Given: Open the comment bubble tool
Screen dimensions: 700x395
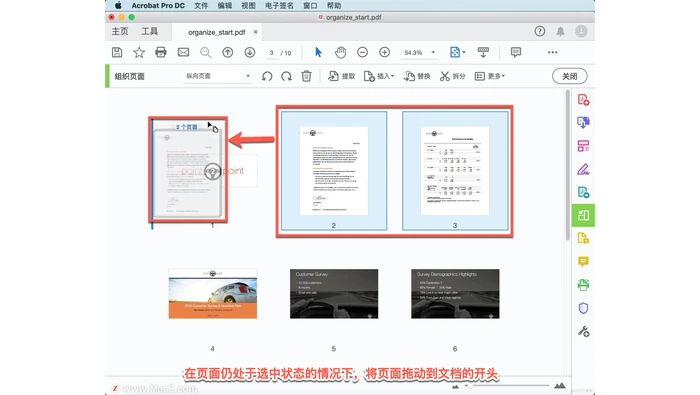Looking at the screenshot, I should point(516,52).
